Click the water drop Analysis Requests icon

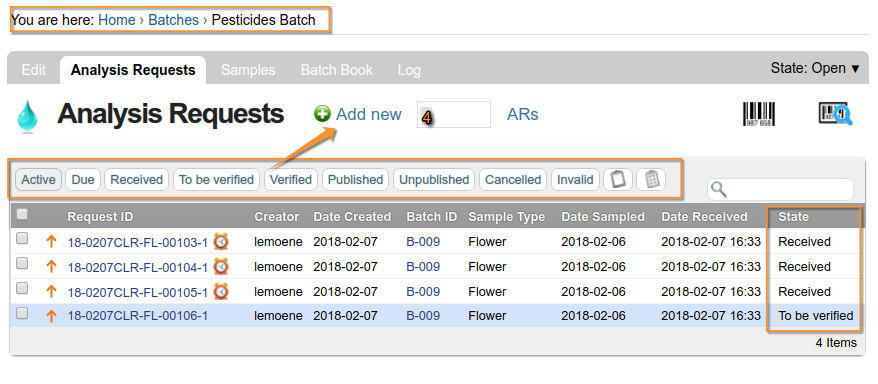27,116
